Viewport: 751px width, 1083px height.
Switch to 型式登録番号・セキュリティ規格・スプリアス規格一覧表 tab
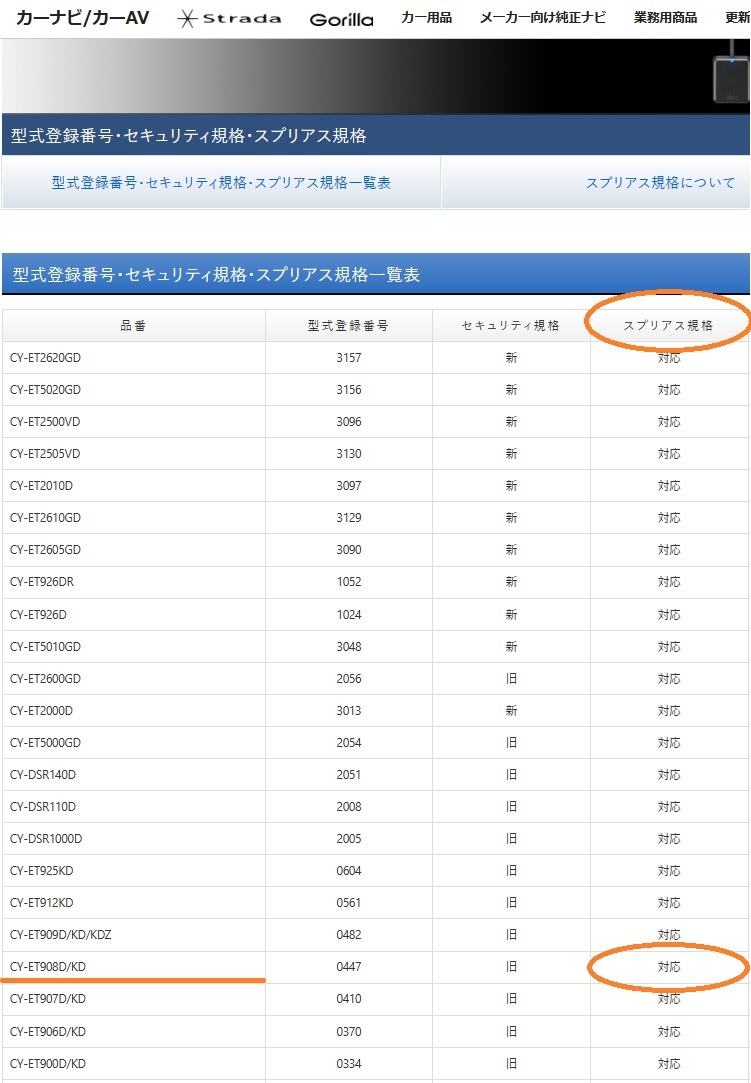(x=221, y=183)
